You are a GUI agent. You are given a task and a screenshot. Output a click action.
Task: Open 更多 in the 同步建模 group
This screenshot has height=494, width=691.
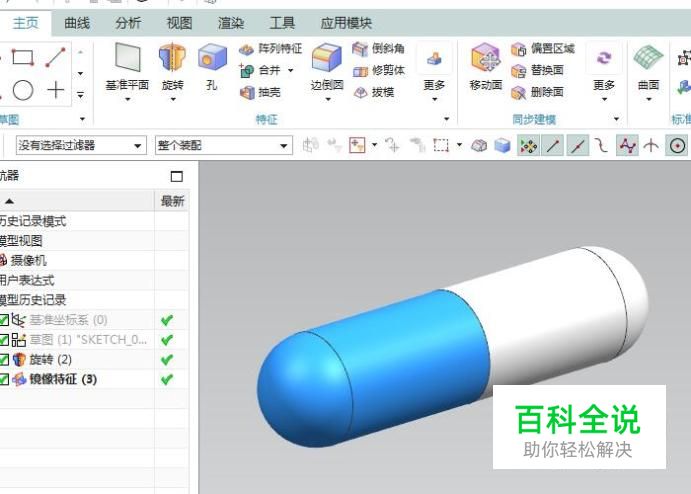point(604,71)
